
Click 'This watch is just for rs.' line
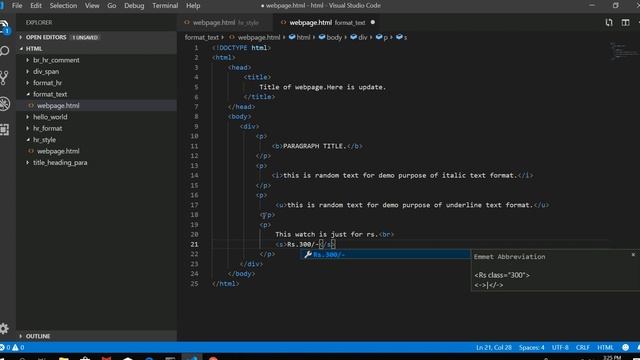pyautogui.click(x=326, y=235)
